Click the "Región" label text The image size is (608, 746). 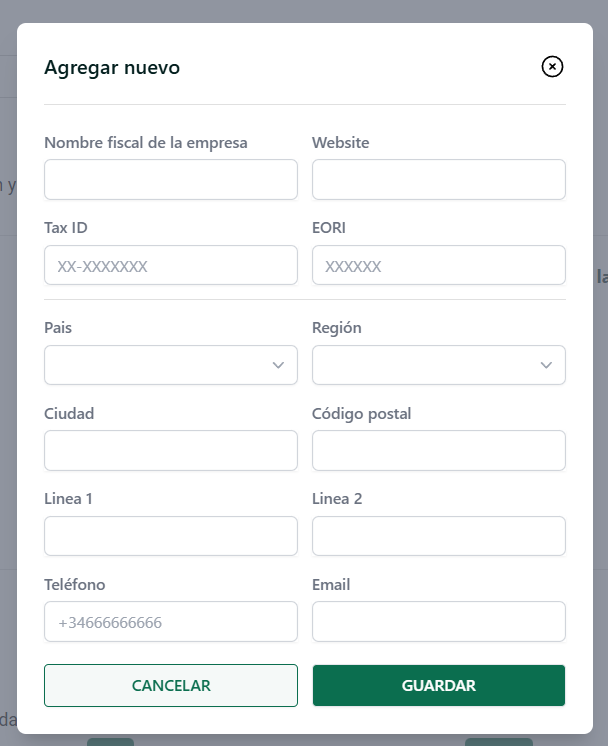(x=337, y=328)
